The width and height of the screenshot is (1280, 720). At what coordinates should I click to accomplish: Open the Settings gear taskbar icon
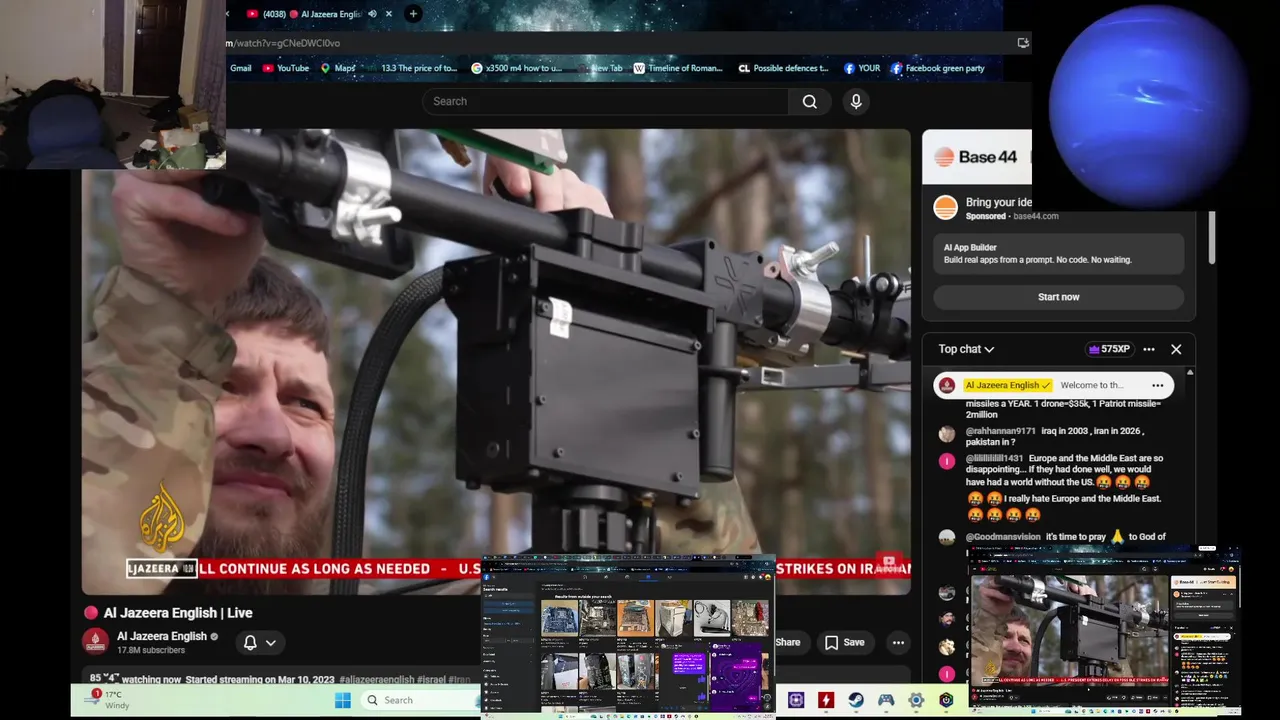point(916,700)
